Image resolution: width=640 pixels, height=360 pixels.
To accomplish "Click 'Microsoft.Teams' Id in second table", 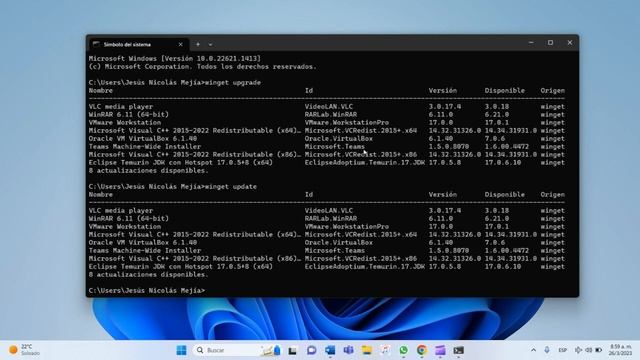I will [x=335, y=251].
